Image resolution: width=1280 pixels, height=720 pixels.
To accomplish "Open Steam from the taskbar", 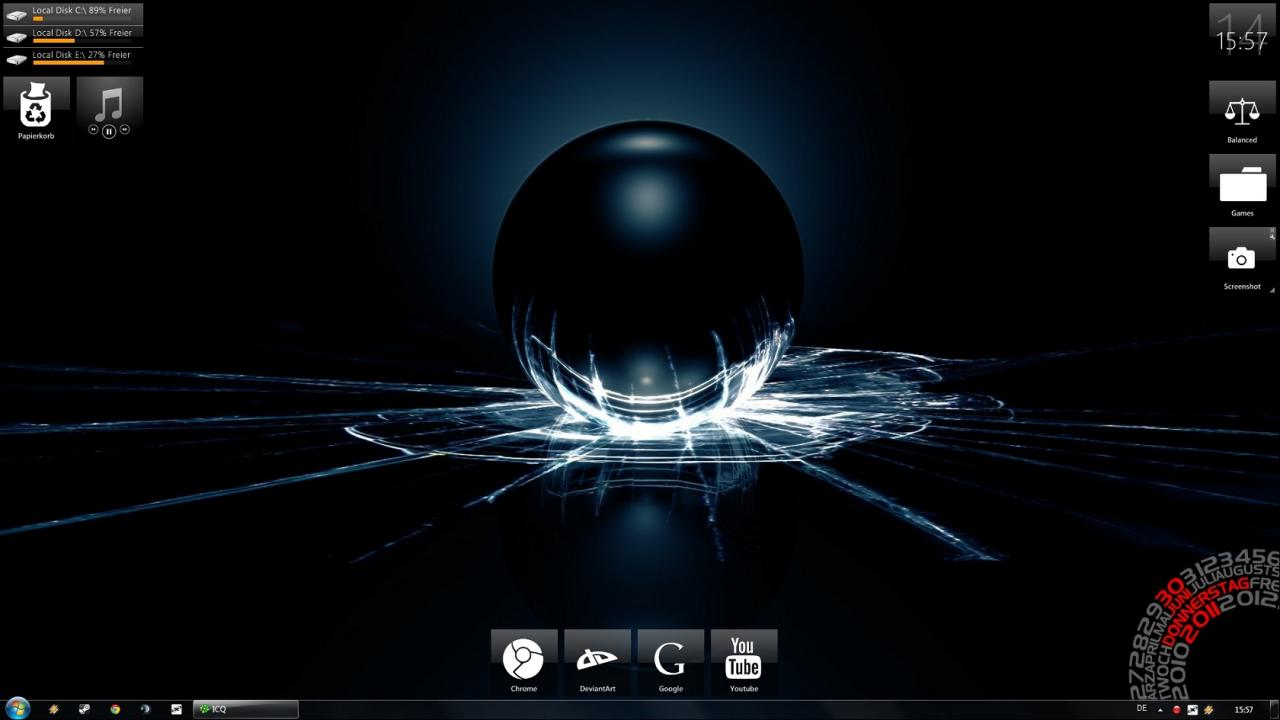I will (x=85, y=709).
